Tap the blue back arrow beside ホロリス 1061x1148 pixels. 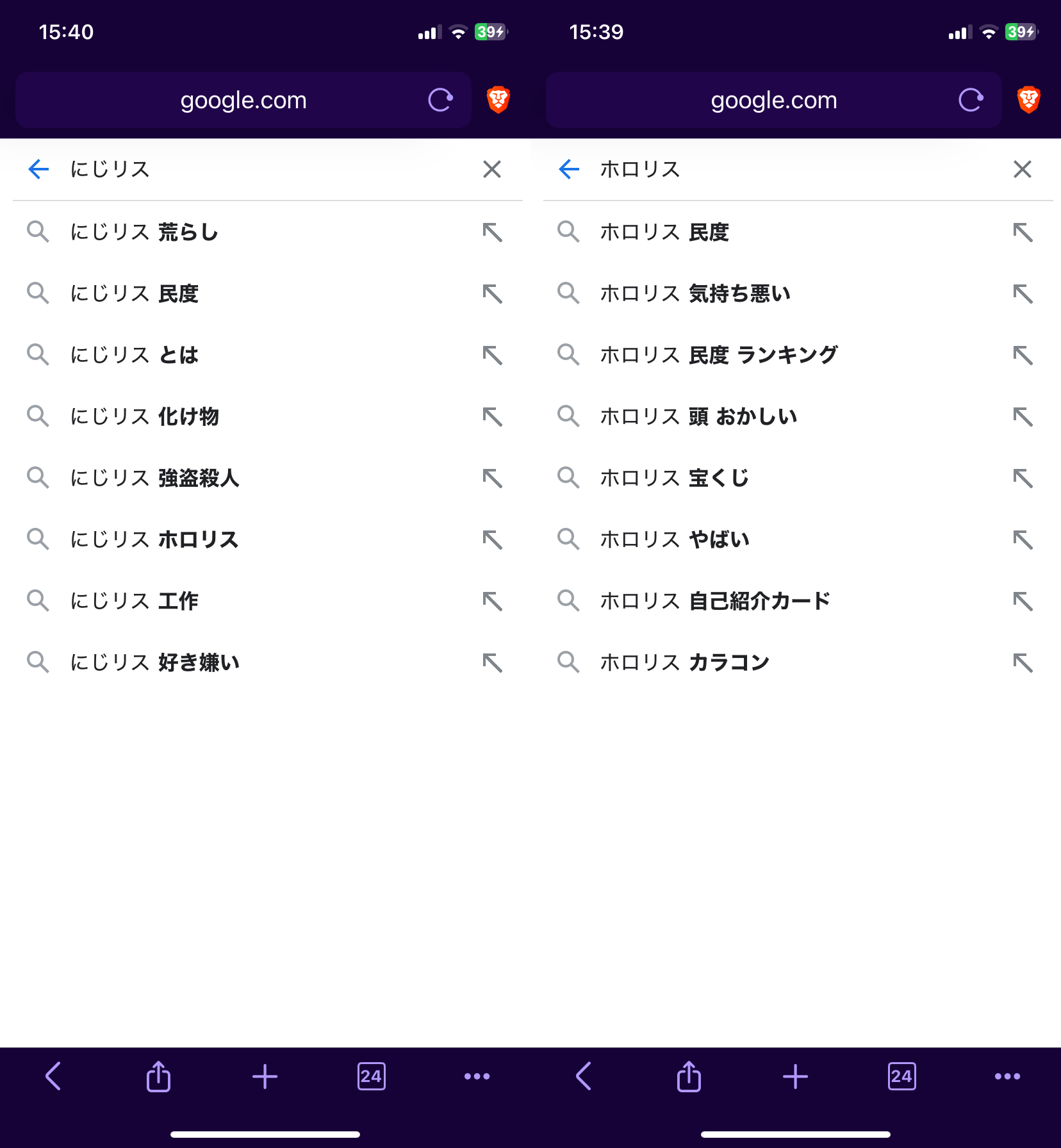click(x=569, y=169)
